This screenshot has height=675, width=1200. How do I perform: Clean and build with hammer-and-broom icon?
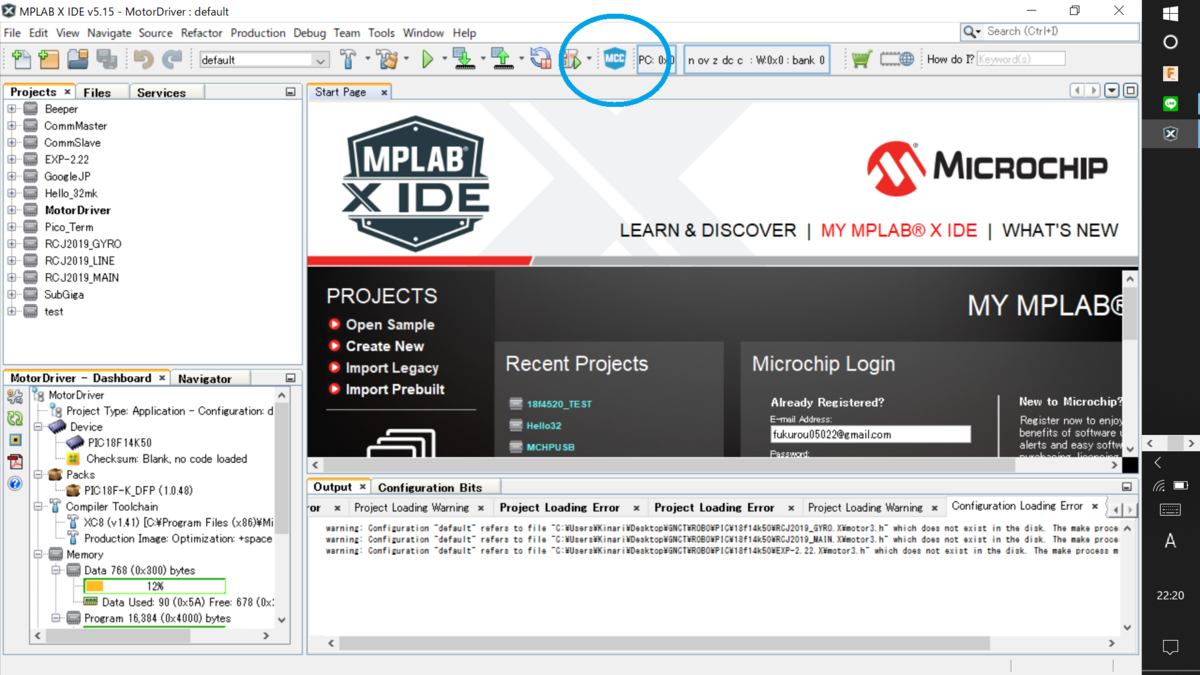point(387,60)
